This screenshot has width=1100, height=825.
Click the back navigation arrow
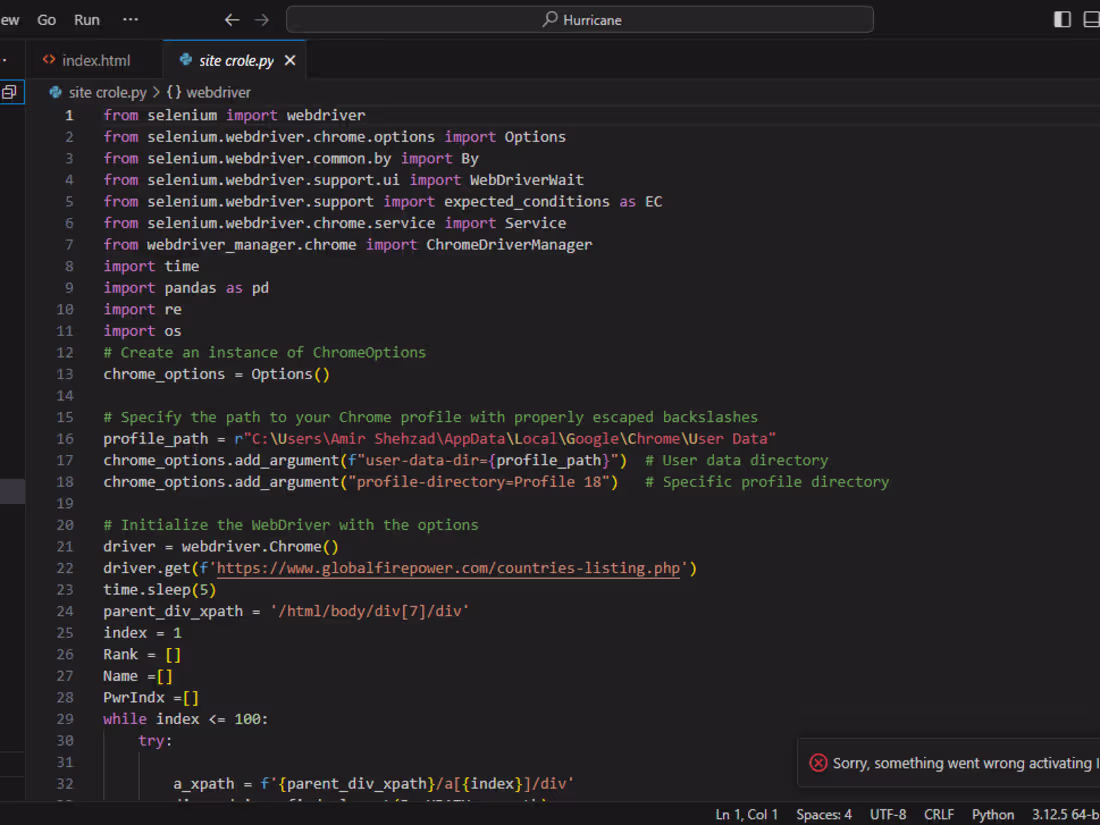pos(231,19)
